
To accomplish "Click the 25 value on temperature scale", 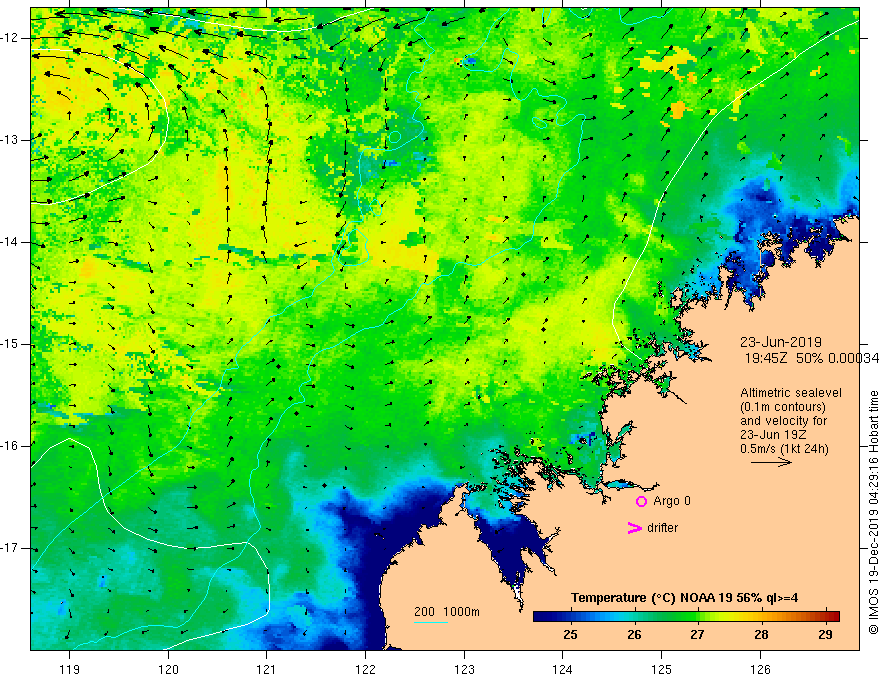I will pos(571,635).
